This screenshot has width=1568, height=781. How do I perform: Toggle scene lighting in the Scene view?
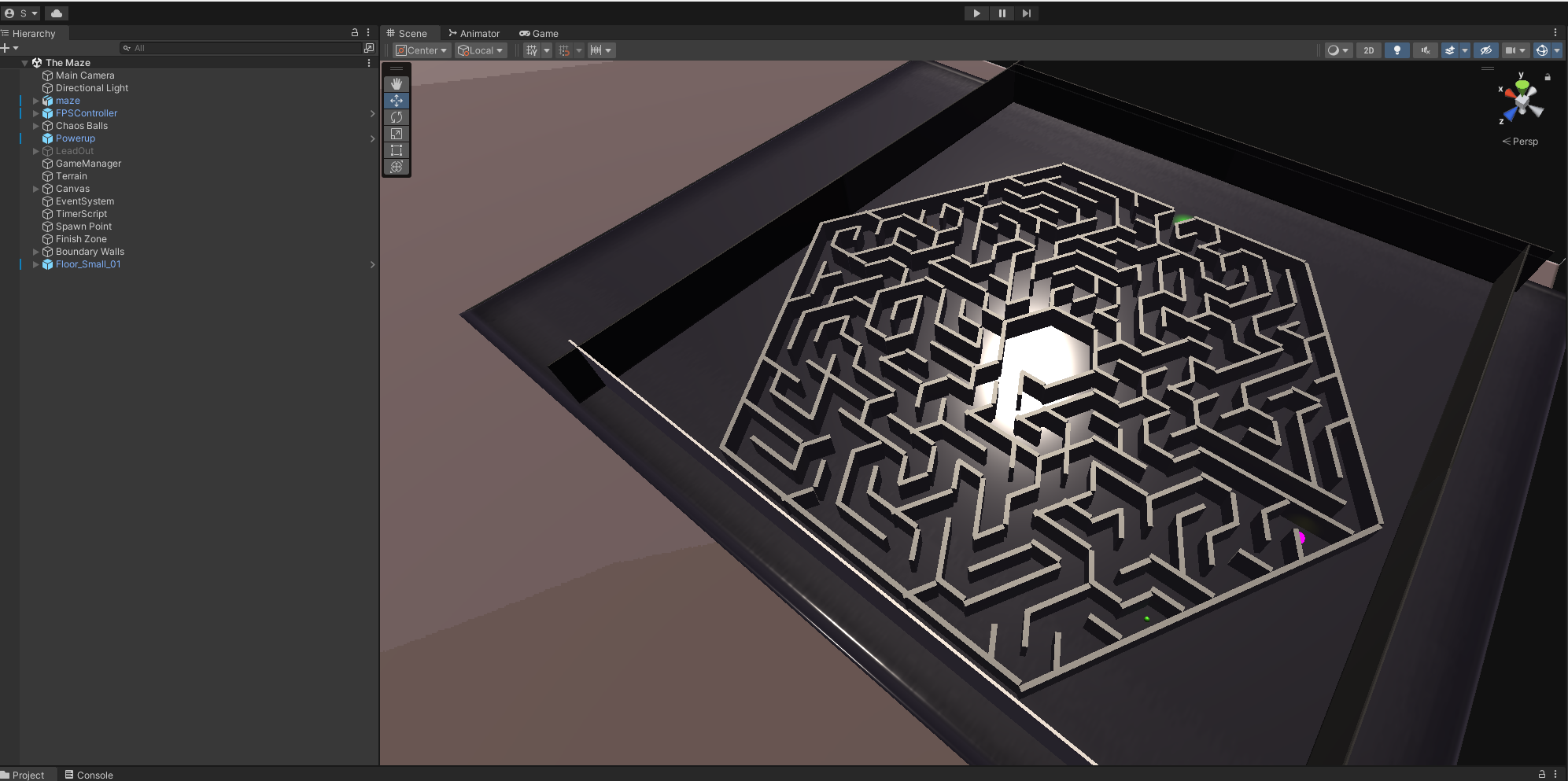coord(1397,50)
